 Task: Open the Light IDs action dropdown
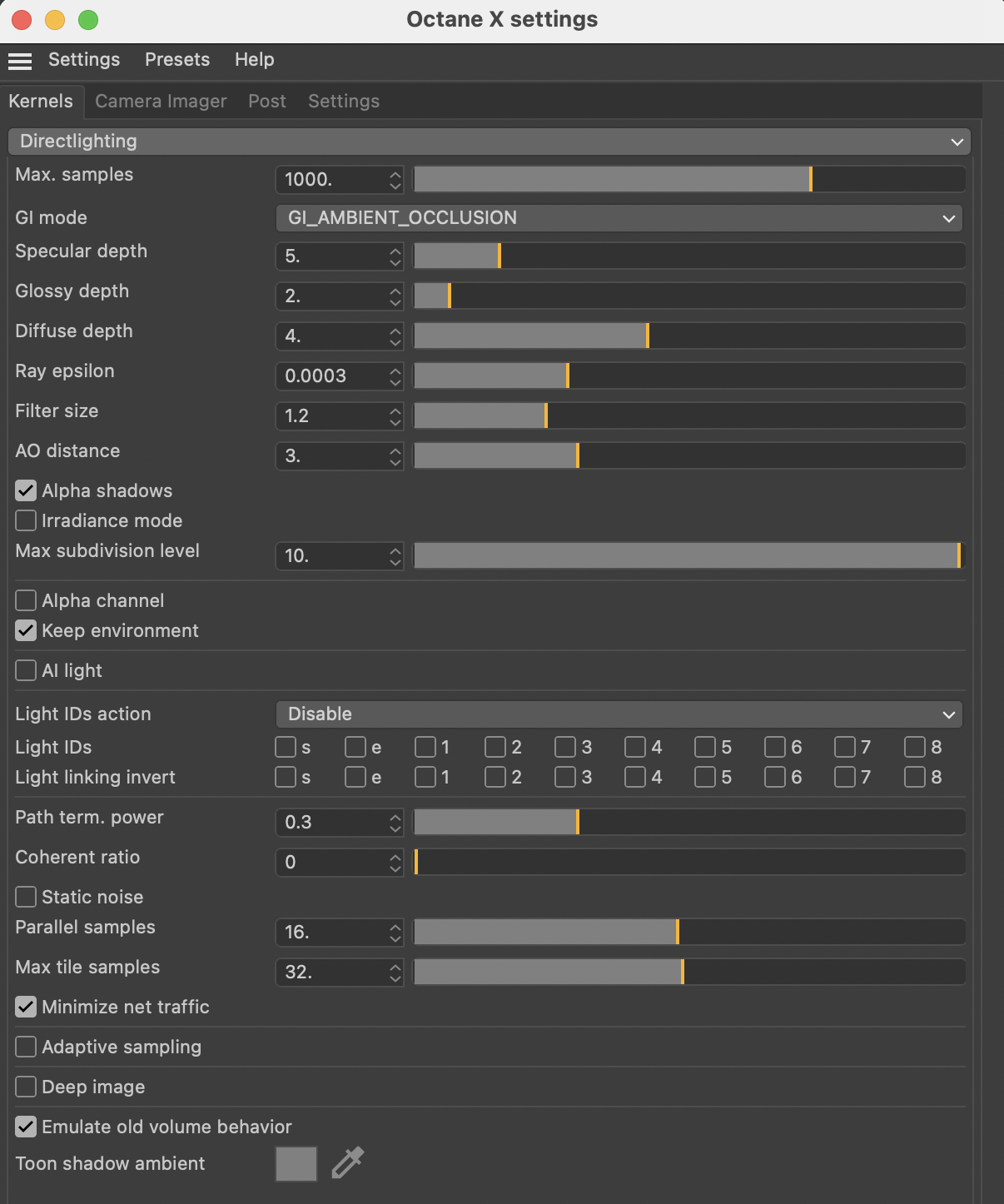point(619,714)
